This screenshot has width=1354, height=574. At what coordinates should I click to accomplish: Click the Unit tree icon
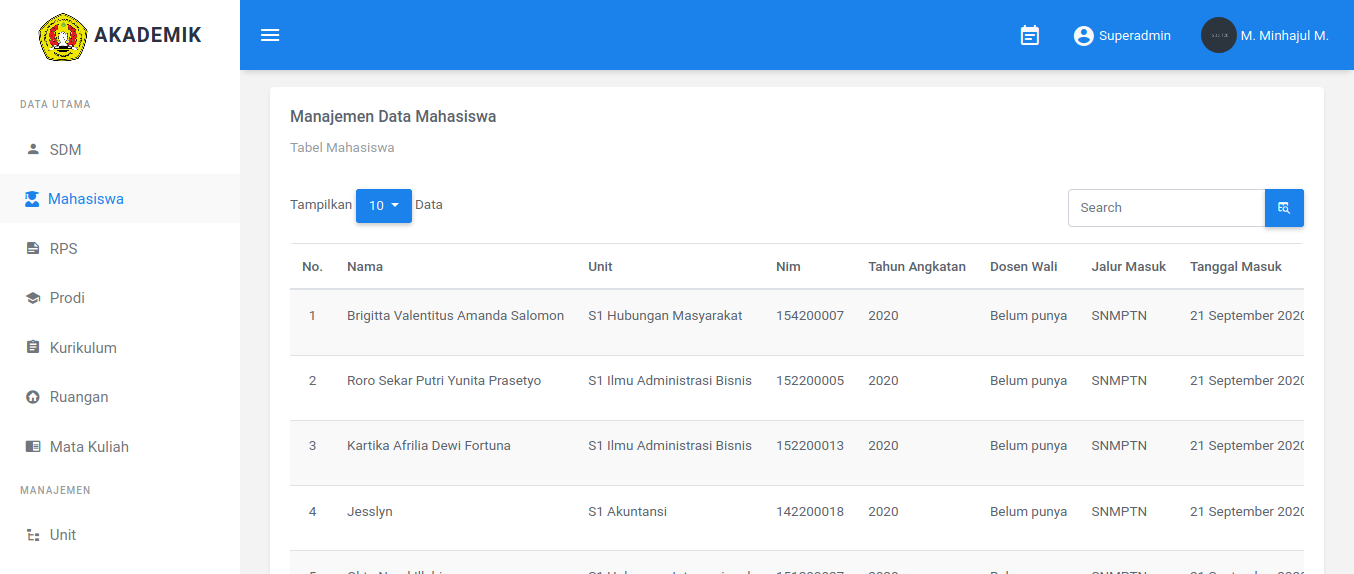click(x=33, y=535)
